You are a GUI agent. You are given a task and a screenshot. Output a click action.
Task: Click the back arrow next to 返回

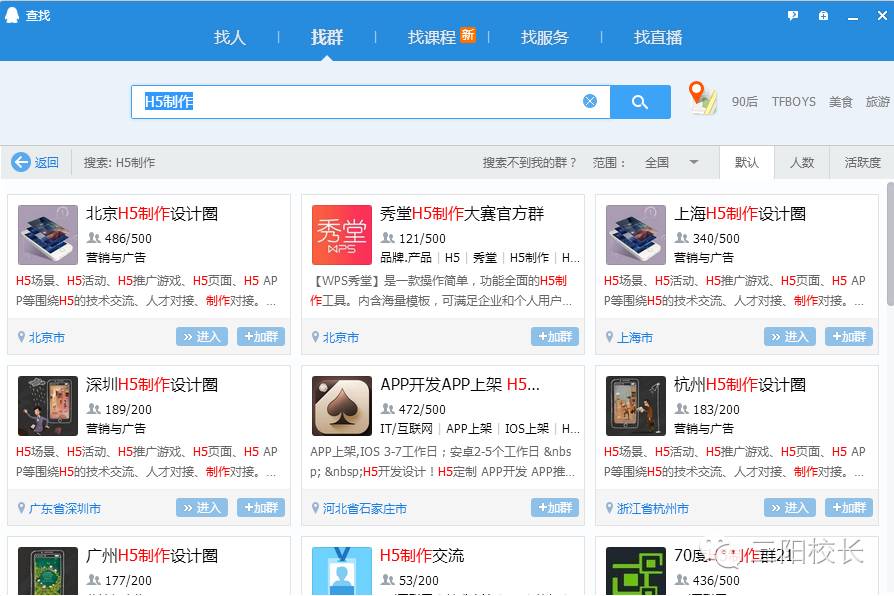pyautogui.click(x=20, y=161)
